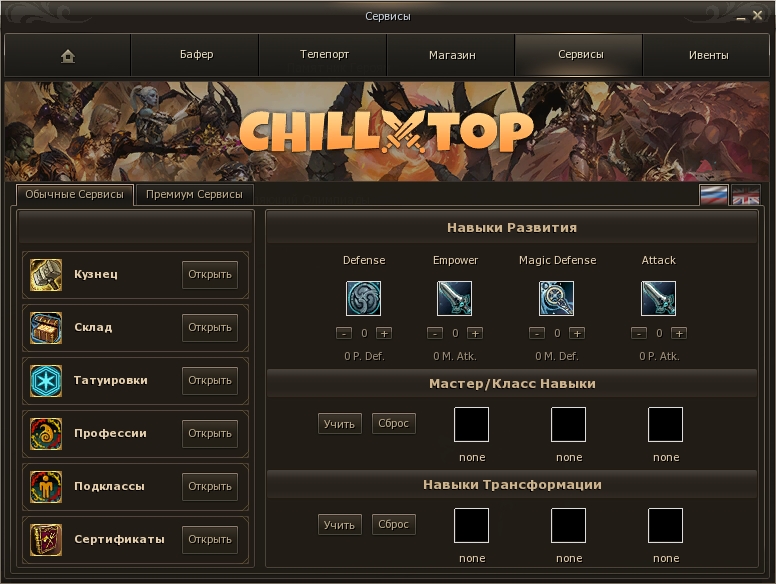Click the Magic Defense skill icon
This screenshot has height=584, width=776.
[x=557, y=298]
